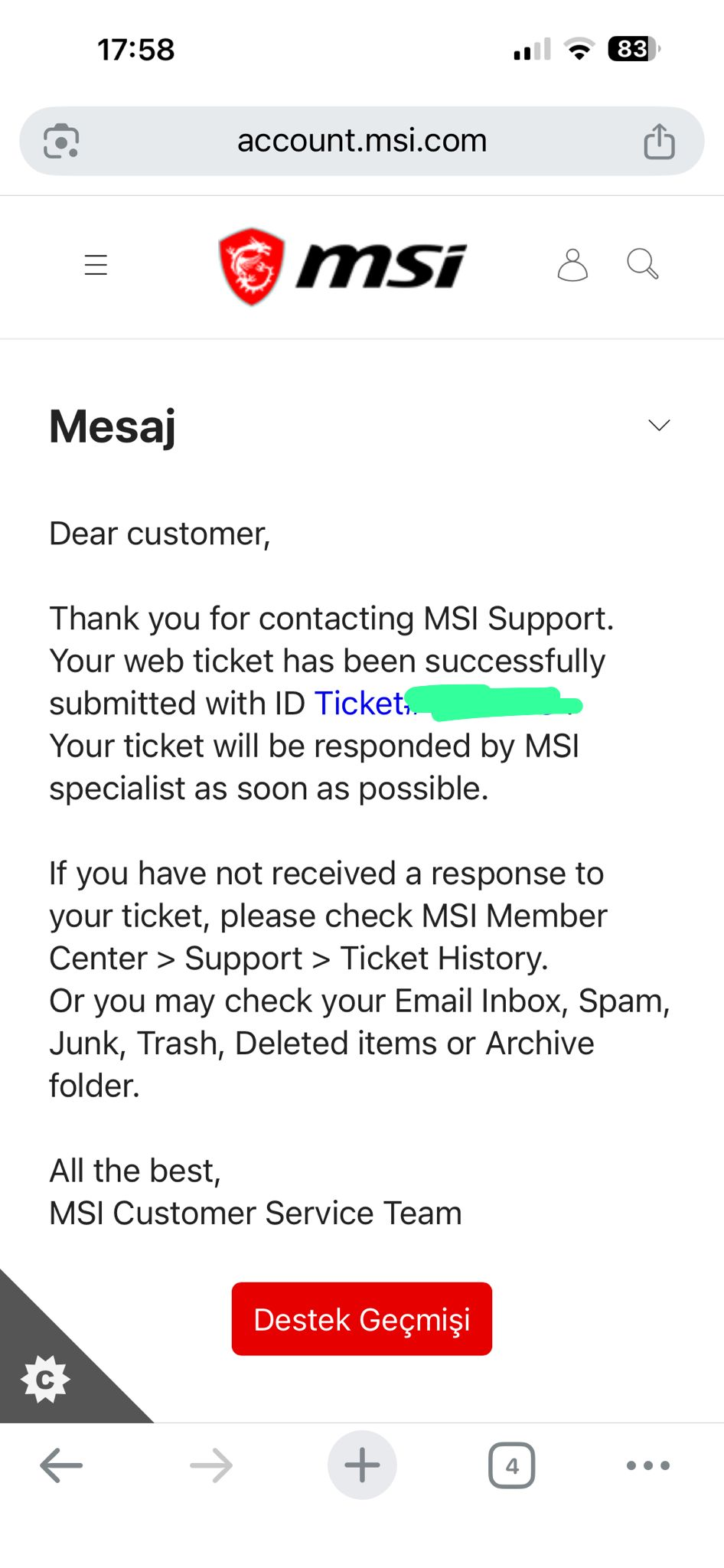The height and width of the screenshot is (1568, 724).
Task: Show open tabs via the 4 counter
Action: [x=512, y=1465]
